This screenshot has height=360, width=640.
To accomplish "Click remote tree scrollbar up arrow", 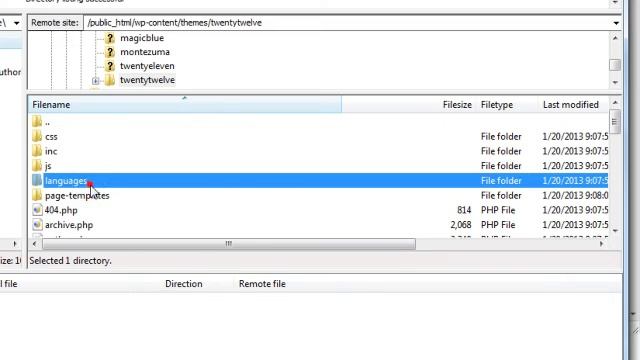I will [615, 38].
